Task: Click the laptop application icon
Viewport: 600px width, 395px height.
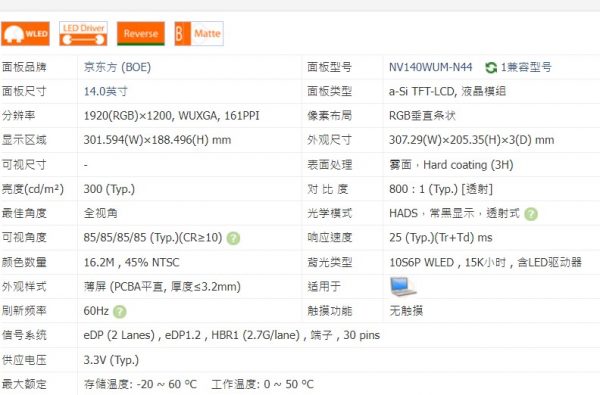Action: [403, 287]
